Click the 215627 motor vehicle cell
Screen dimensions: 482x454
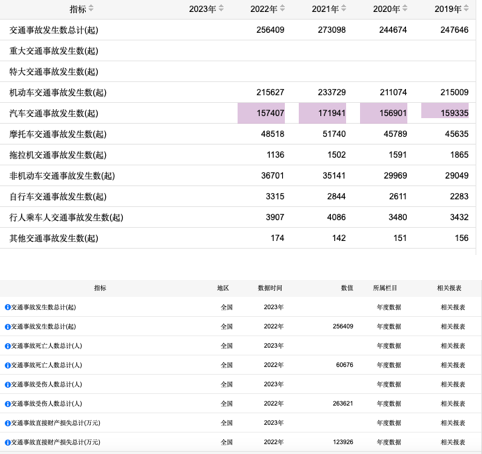[x=270, y=92]
